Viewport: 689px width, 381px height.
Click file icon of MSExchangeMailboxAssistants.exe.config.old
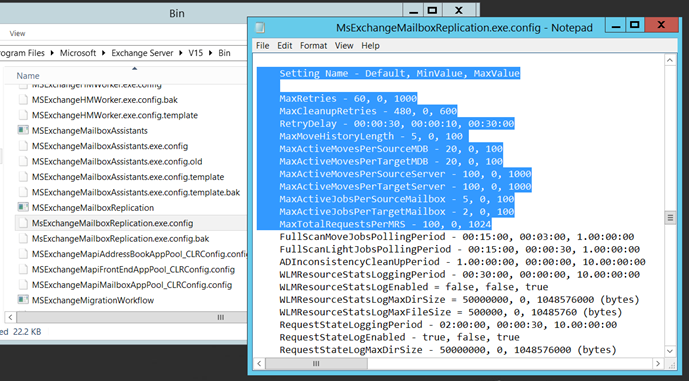tap(23, 161)
